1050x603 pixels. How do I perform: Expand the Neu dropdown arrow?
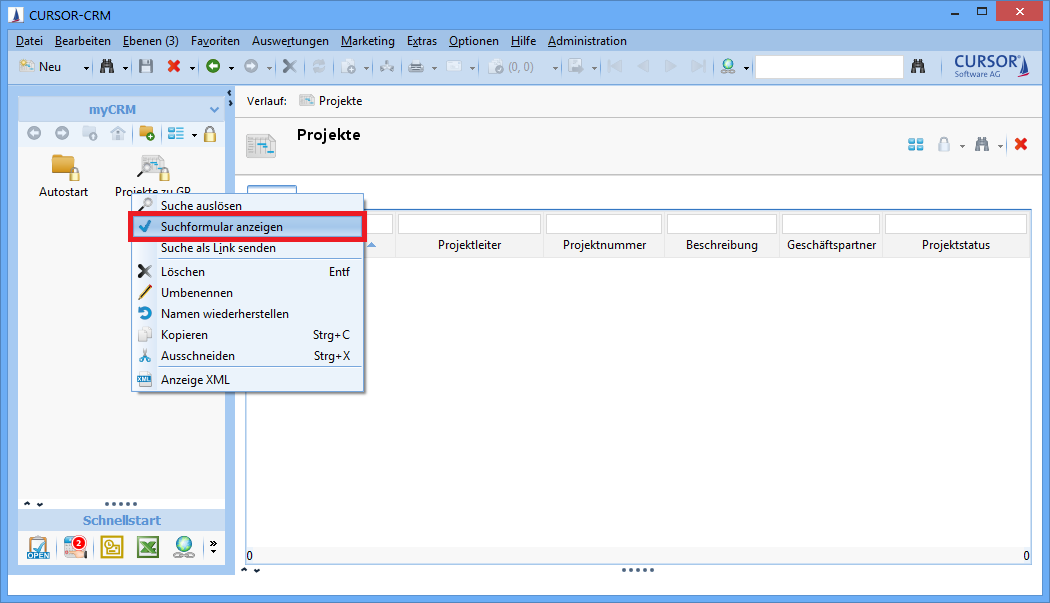[86, 68]
